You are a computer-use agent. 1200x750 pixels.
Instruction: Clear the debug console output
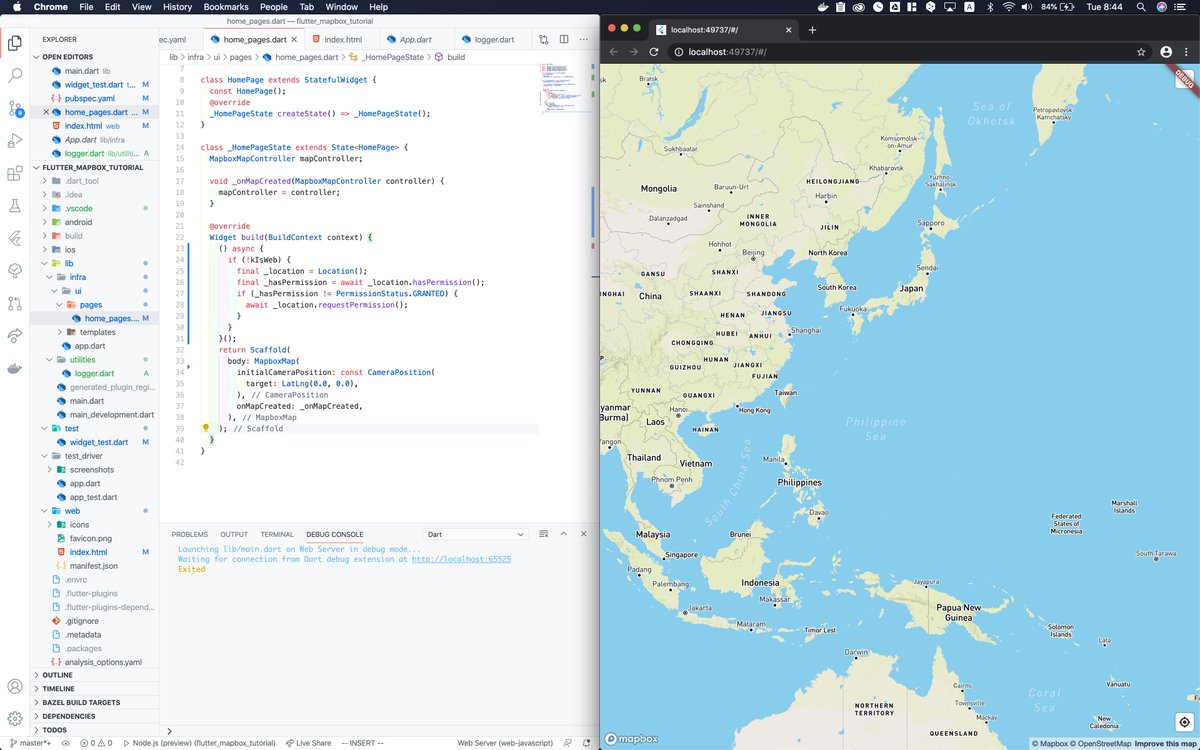pos(545,534)
